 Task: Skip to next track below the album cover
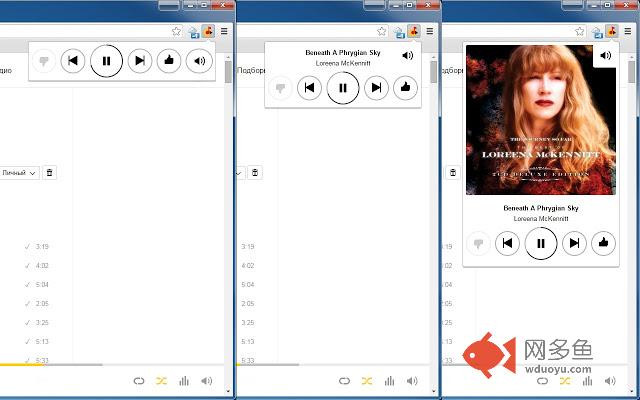coord(573,242)
